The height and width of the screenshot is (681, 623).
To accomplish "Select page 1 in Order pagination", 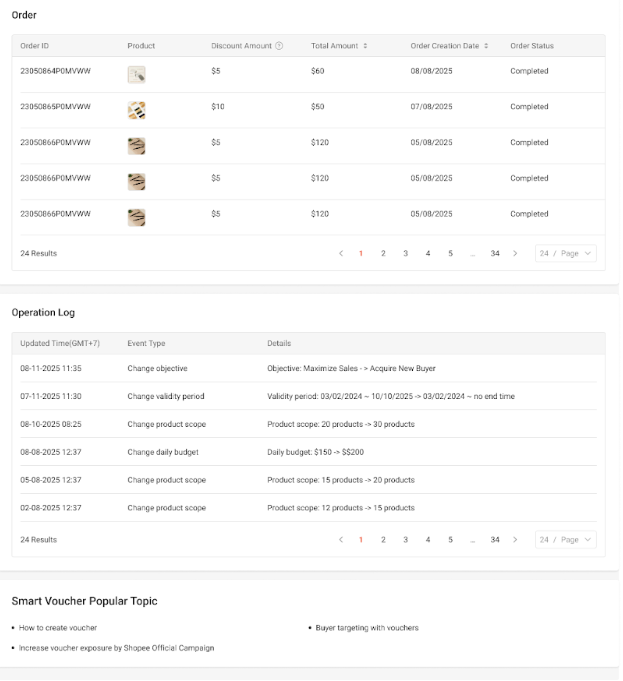I will point(361,253).
